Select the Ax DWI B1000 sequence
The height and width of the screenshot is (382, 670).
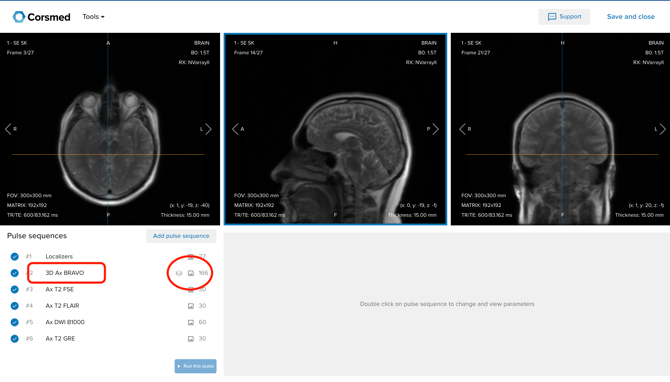[x=65, y=322]
